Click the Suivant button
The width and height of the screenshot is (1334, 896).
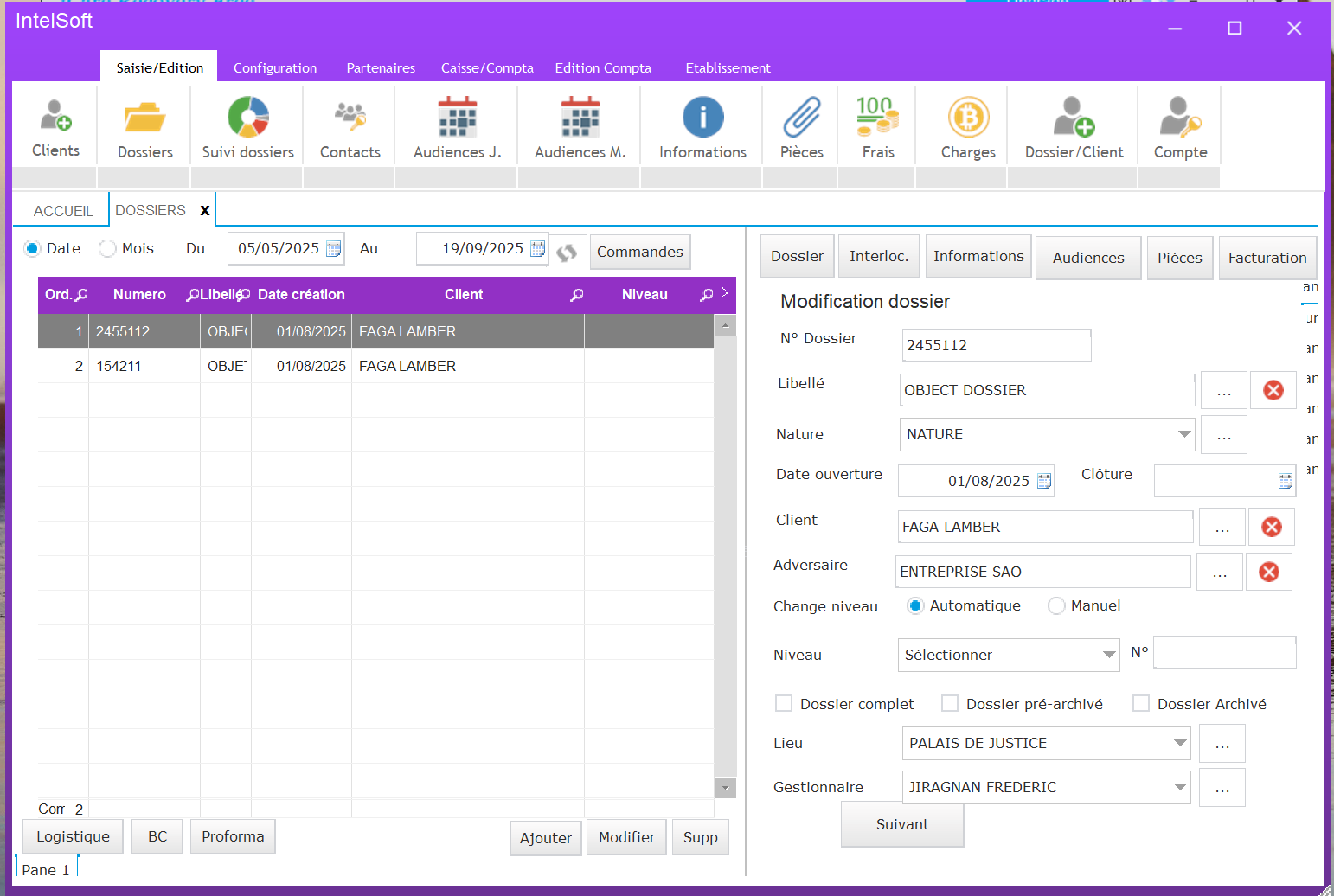(x=901, y=825)
